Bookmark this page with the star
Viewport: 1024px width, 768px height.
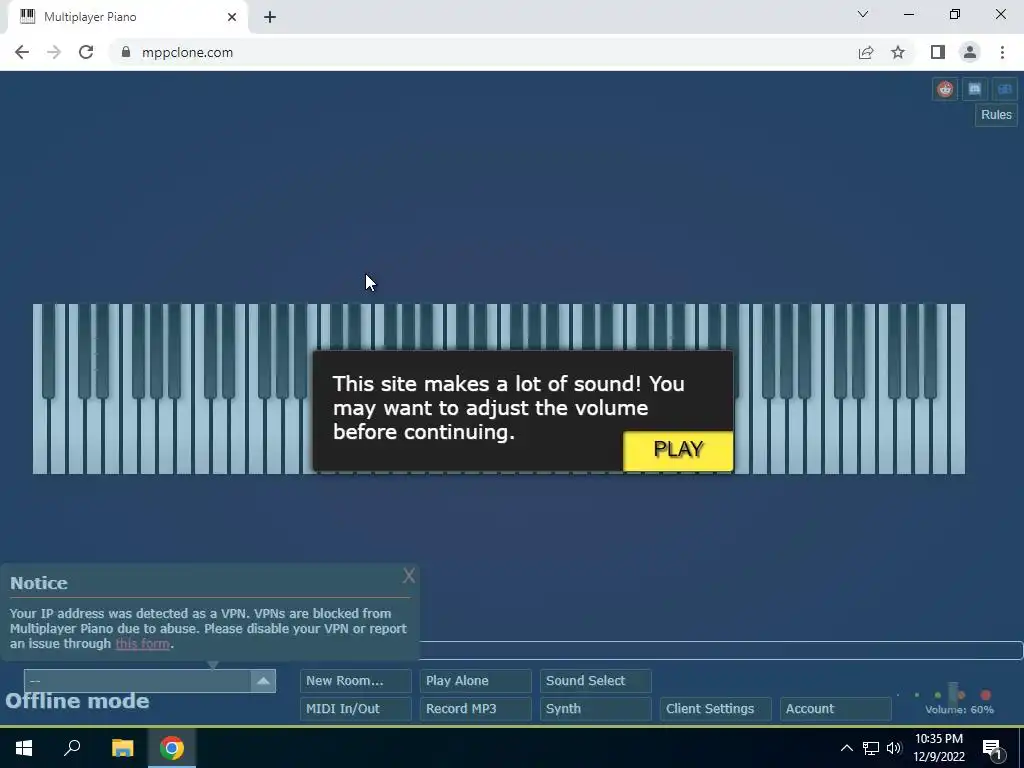(x=898, y=52)
